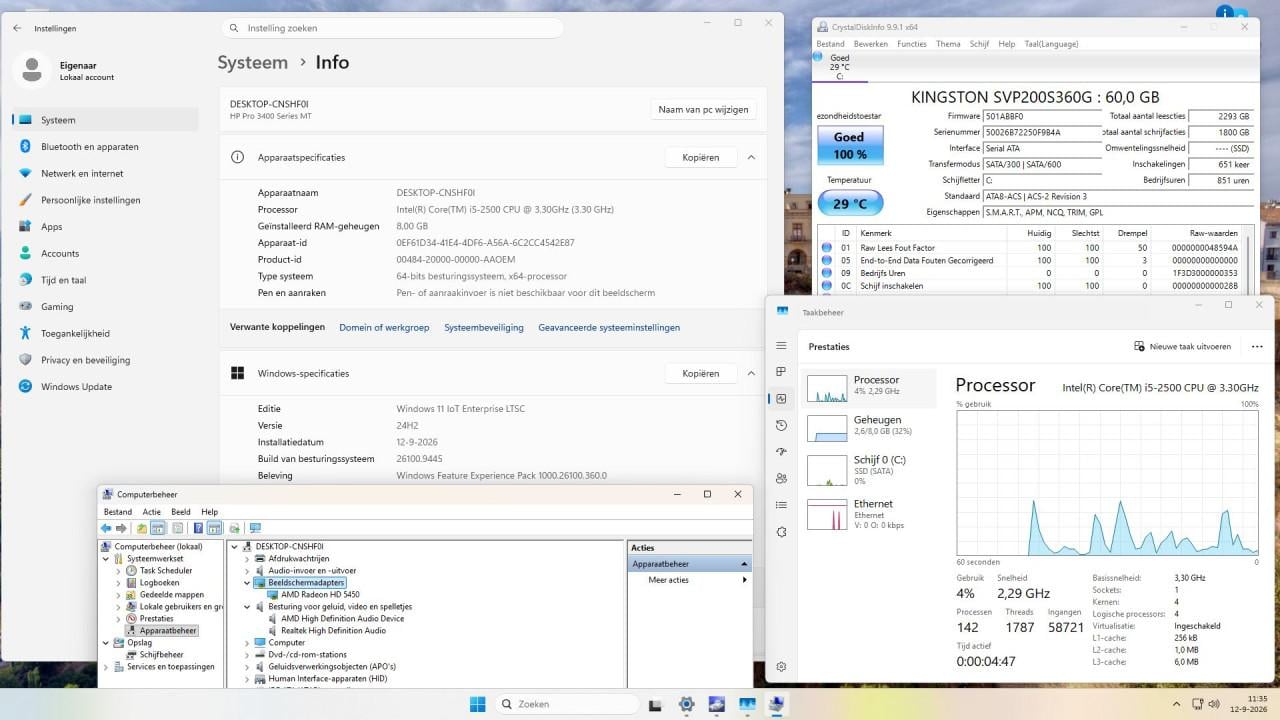The height and width of the screenshot is (720, 1280).
Task: Select Schijfbeheer in Computerbeheer tree
Action: point(155,654)
